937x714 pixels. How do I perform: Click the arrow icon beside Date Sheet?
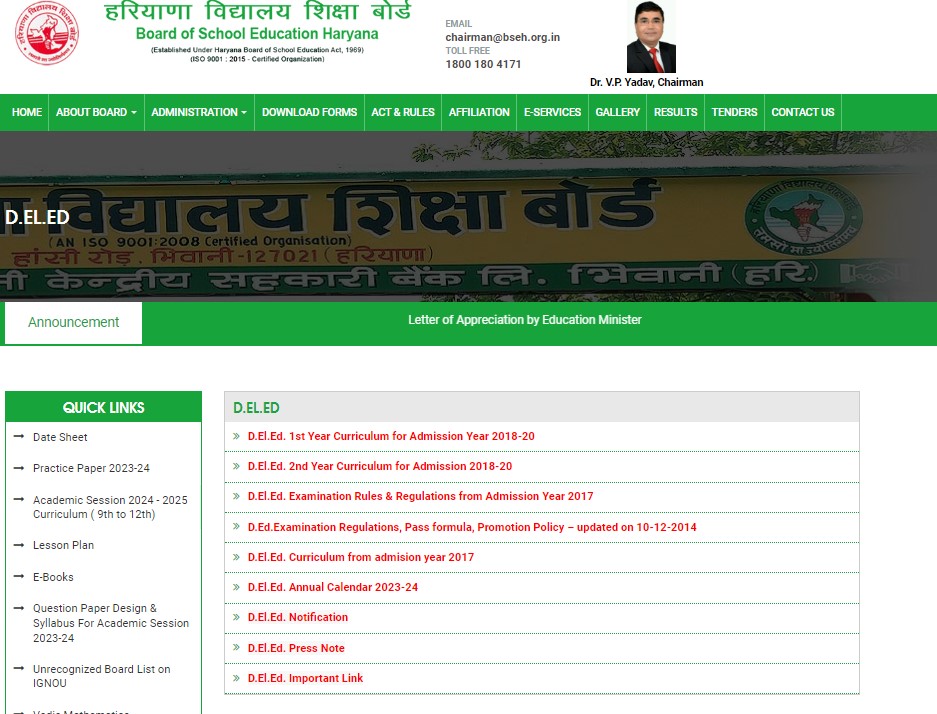pos(19,437)
